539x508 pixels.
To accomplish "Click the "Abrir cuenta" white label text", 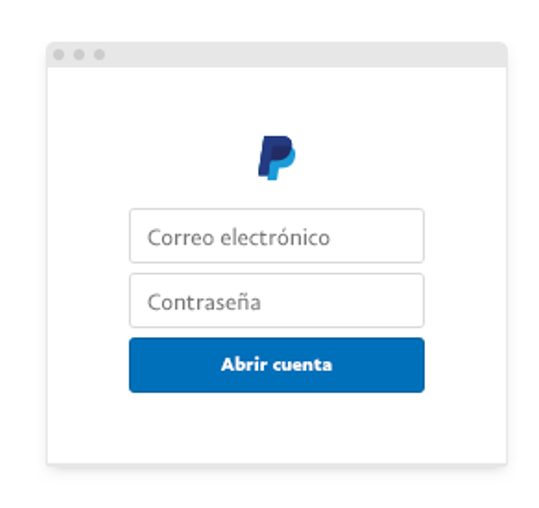I will [x=277, y=365].
